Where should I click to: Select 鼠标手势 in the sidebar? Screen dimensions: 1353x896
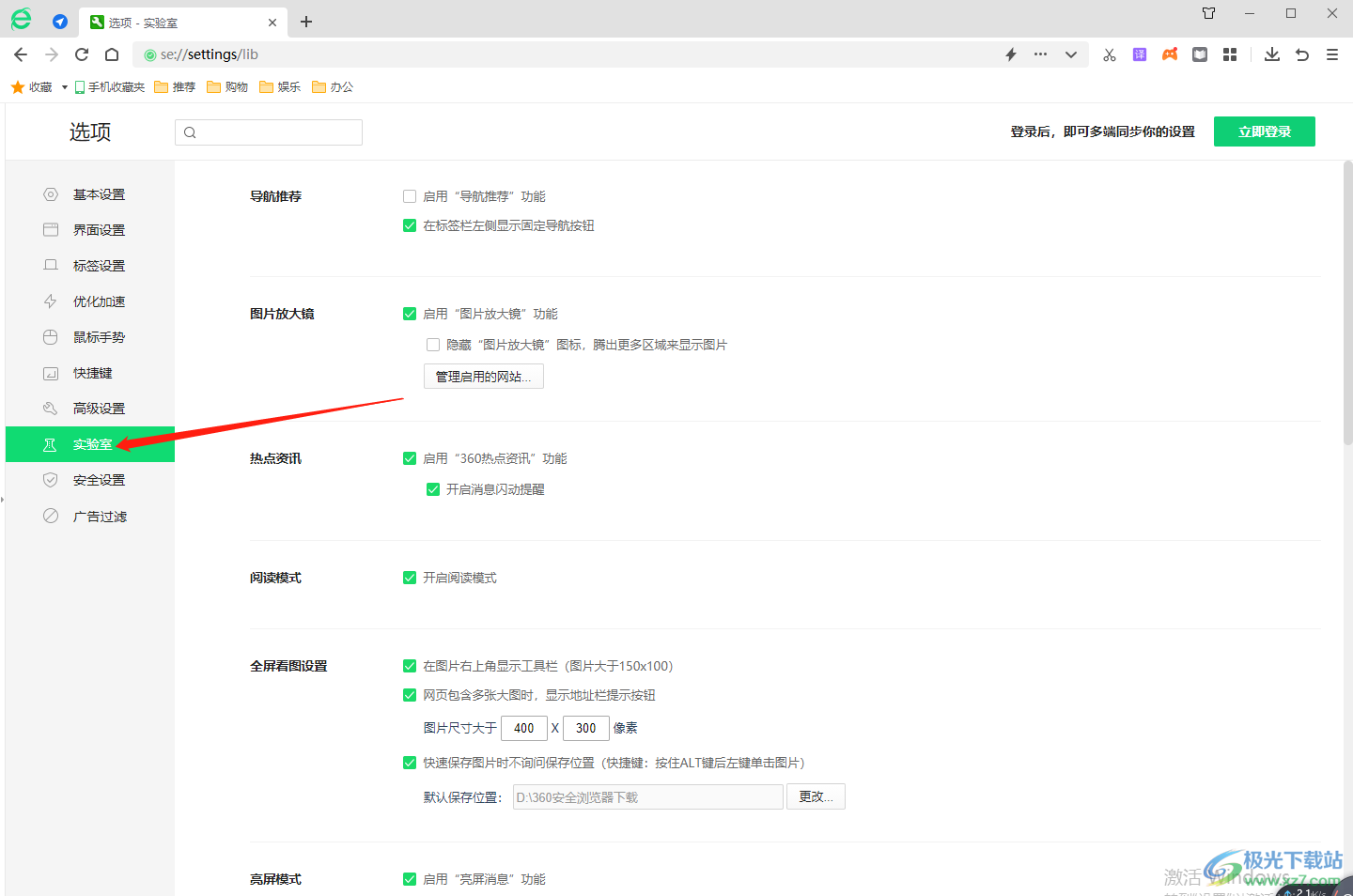tap(90, 337)
